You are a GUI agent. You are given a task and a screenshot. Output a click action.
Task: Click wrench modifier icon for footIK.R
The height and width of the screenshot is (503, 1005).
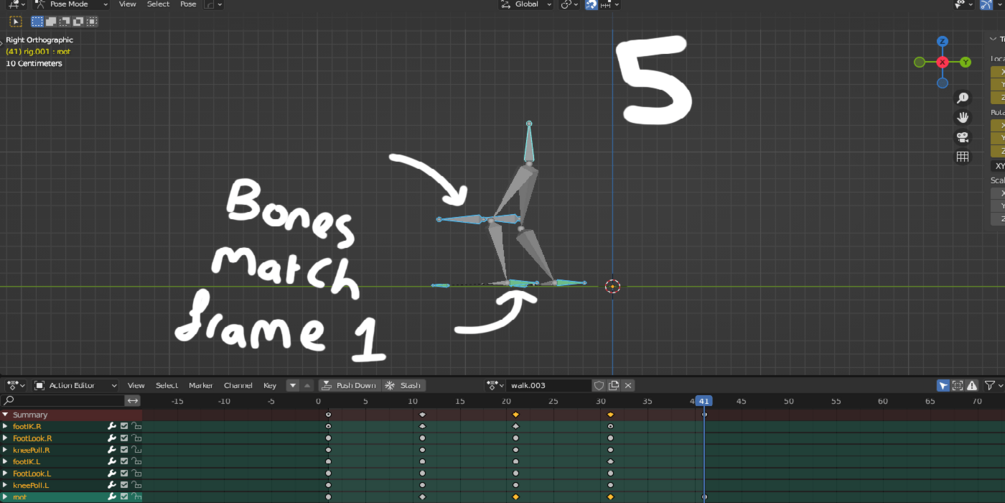[x=112, y=426]
